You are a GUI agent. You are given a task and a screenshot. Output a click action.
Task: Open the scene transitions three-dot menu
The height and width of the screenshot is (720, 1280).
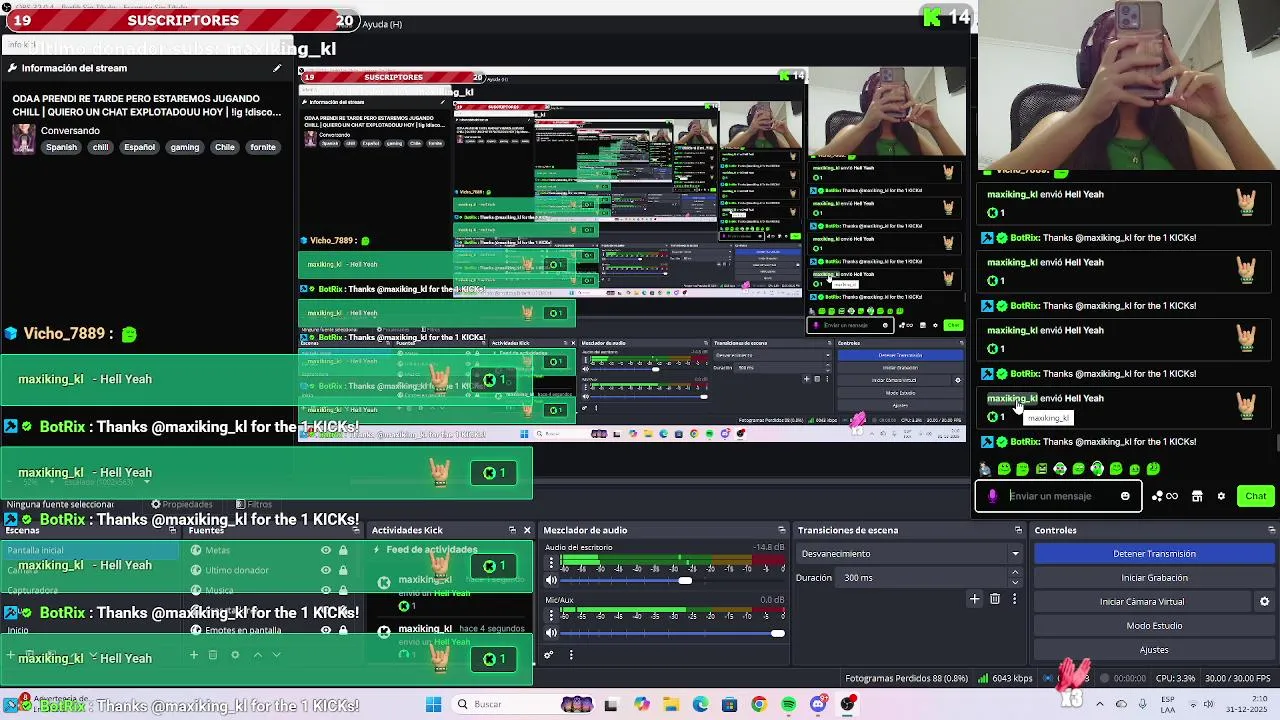[1014, 599]
